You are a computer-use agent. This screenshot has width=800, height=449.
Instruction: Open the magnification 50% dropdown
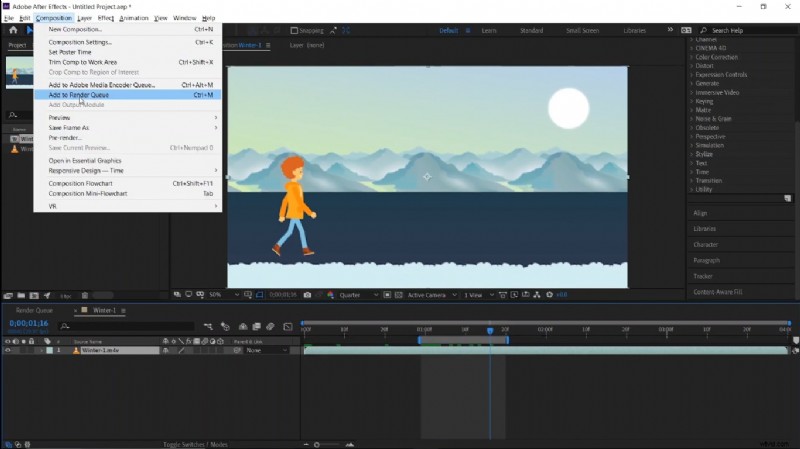coord(224,295)
